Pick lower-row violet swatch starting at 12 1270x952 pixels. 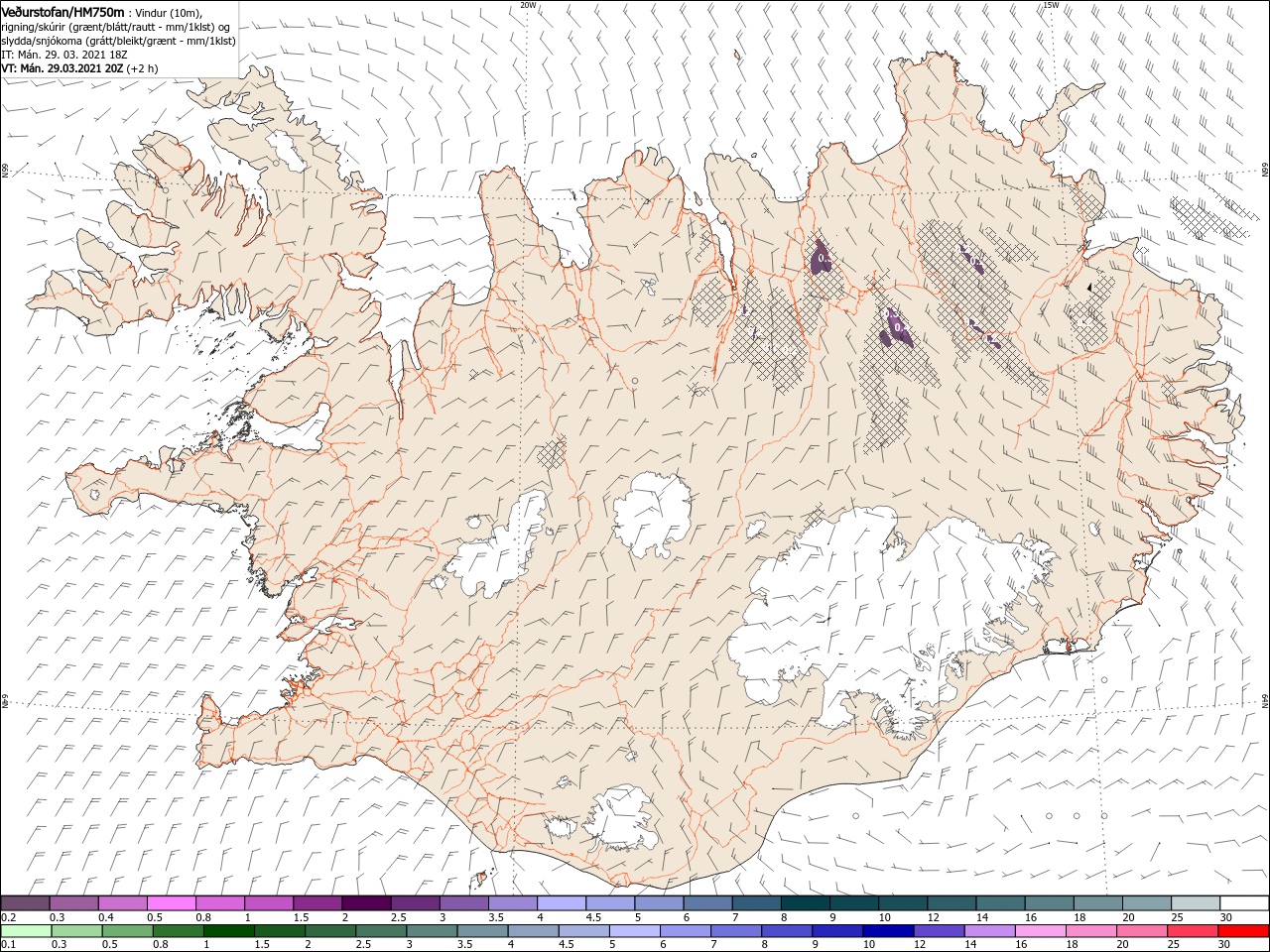(x=939, y=931)
